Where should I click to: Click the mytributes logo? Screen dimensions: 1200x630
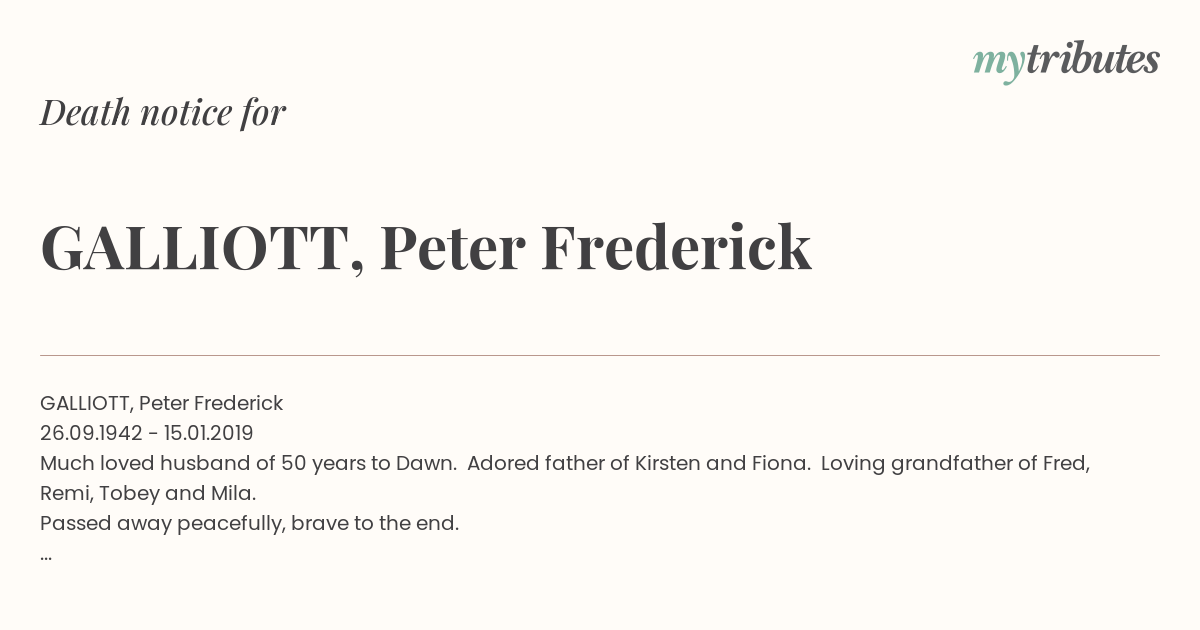pos(1066,62)
